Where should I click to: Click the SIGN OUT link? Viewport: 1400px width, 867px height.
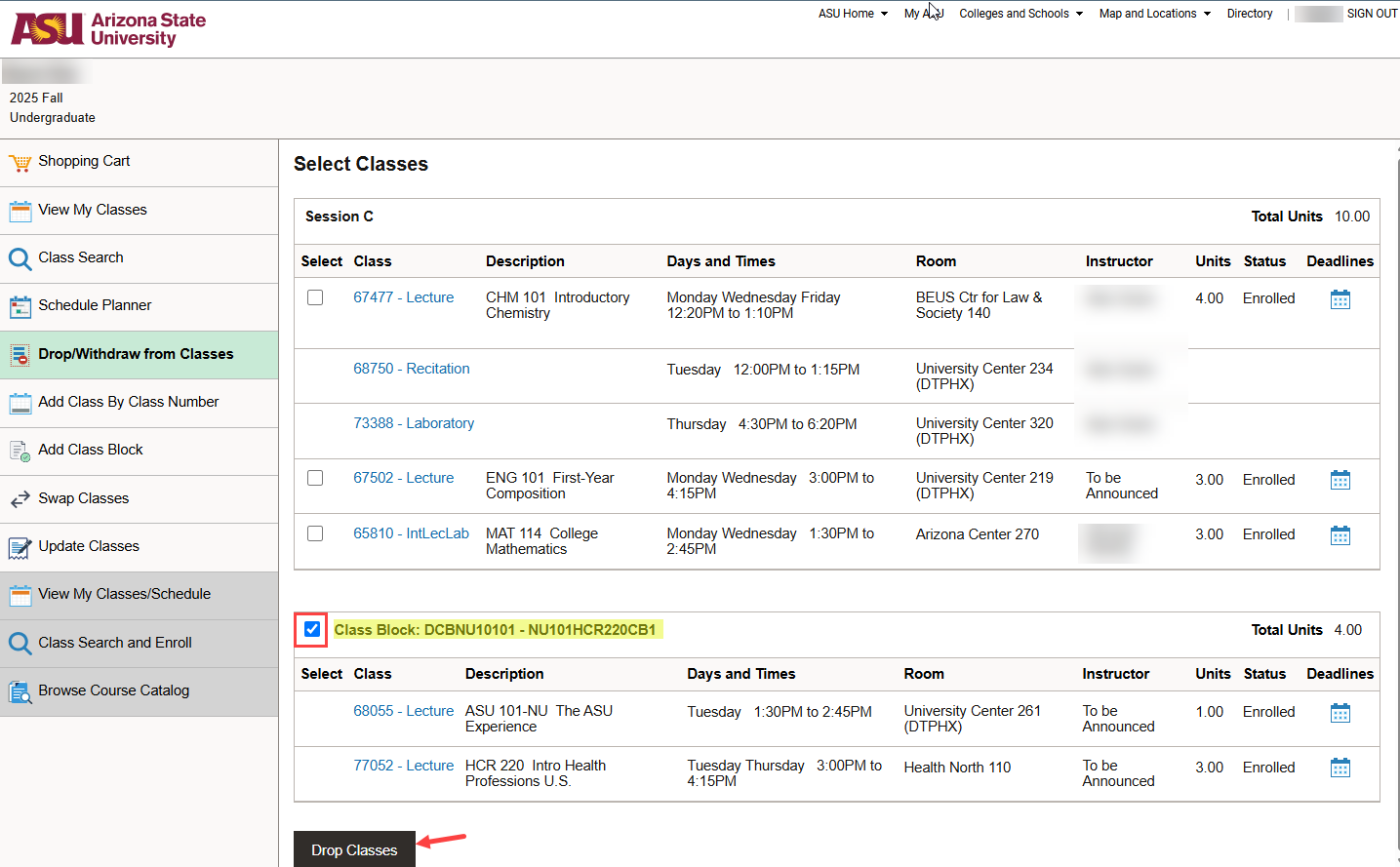[x=1371, y=14]
